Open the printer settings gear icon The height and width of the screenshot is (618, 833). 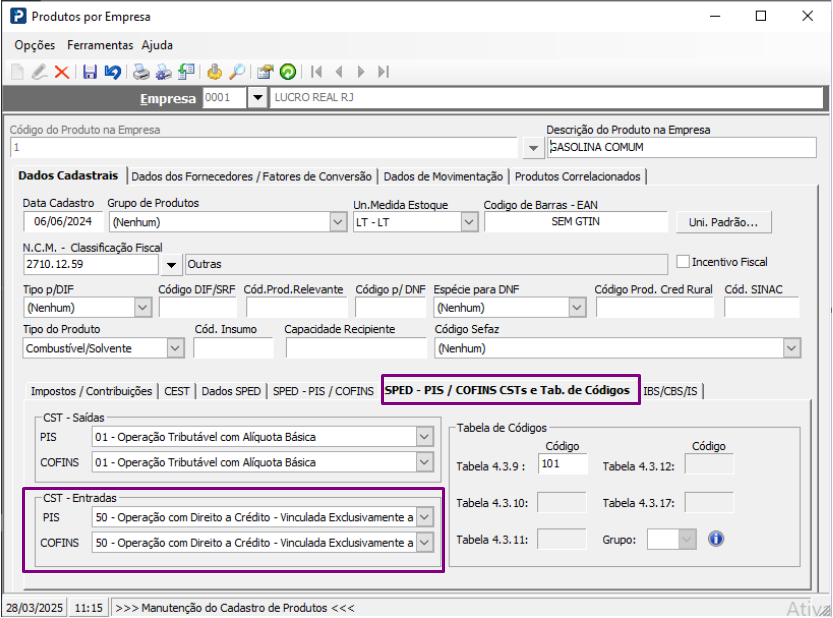pyautogui.click(x=164, y=72)
